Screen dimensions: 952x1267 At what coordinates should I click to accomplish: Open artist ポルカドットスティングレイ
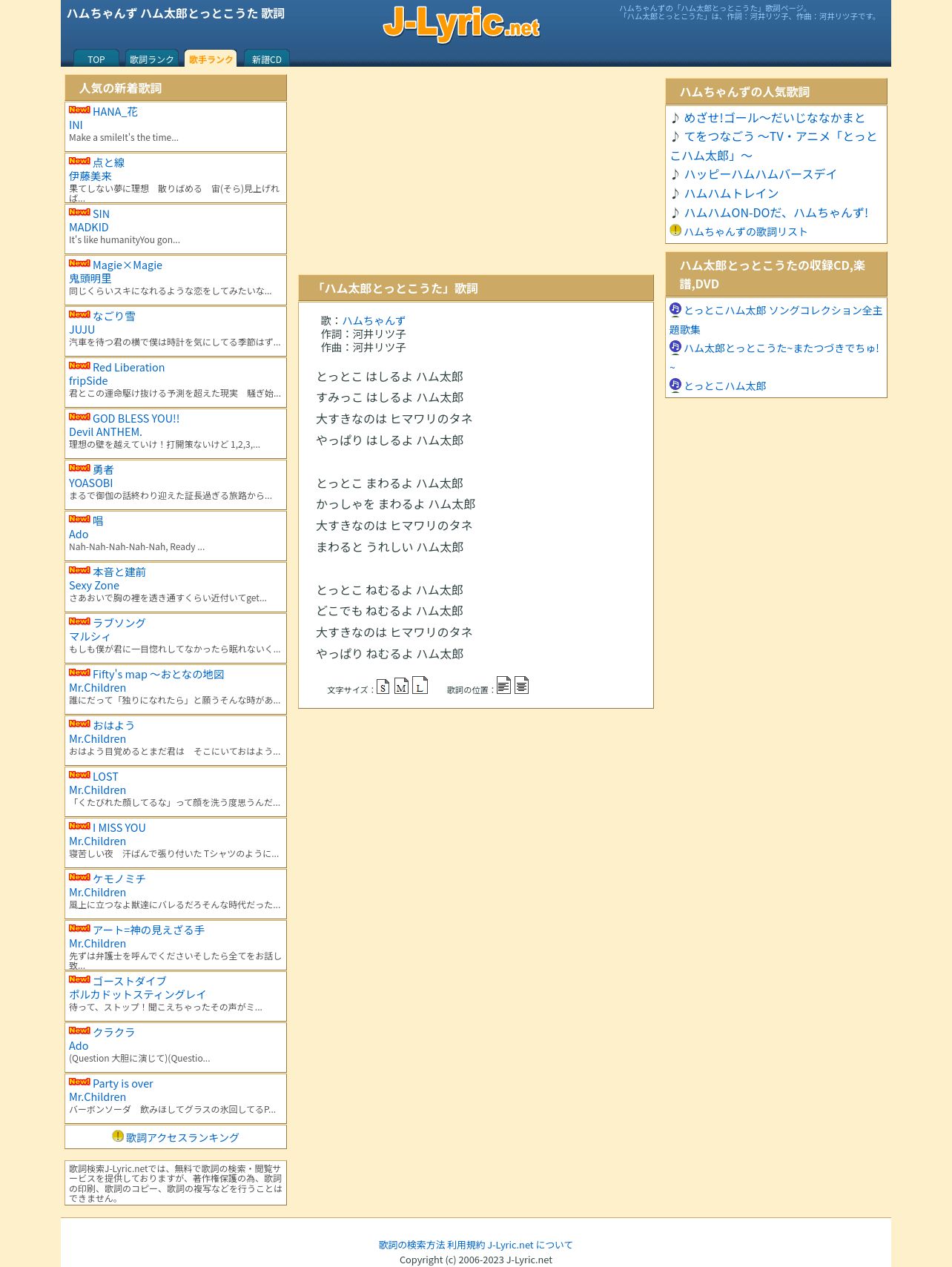tap(137, 995)
